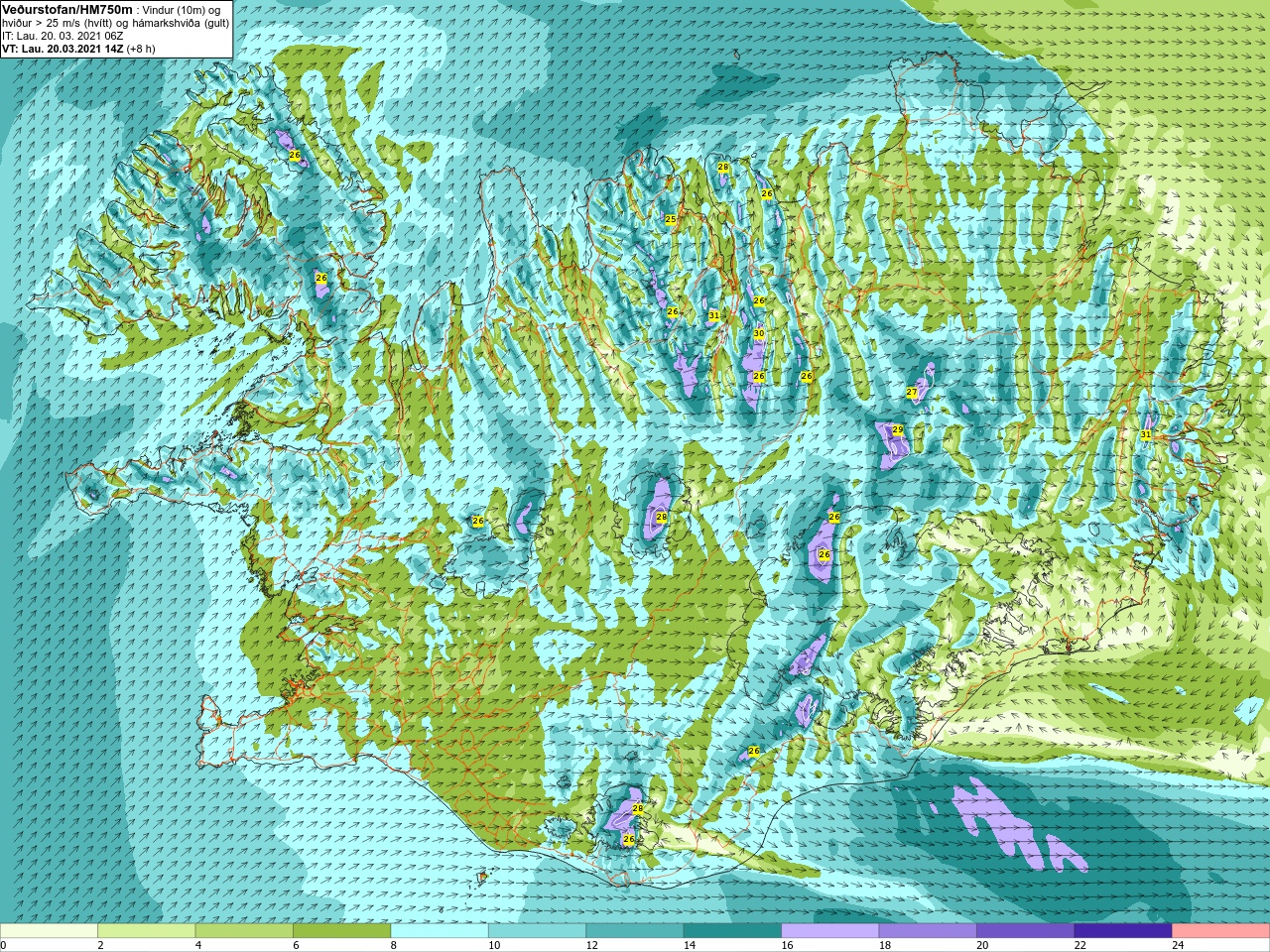Click the legend scale number 24

(x=1178, y=945)
